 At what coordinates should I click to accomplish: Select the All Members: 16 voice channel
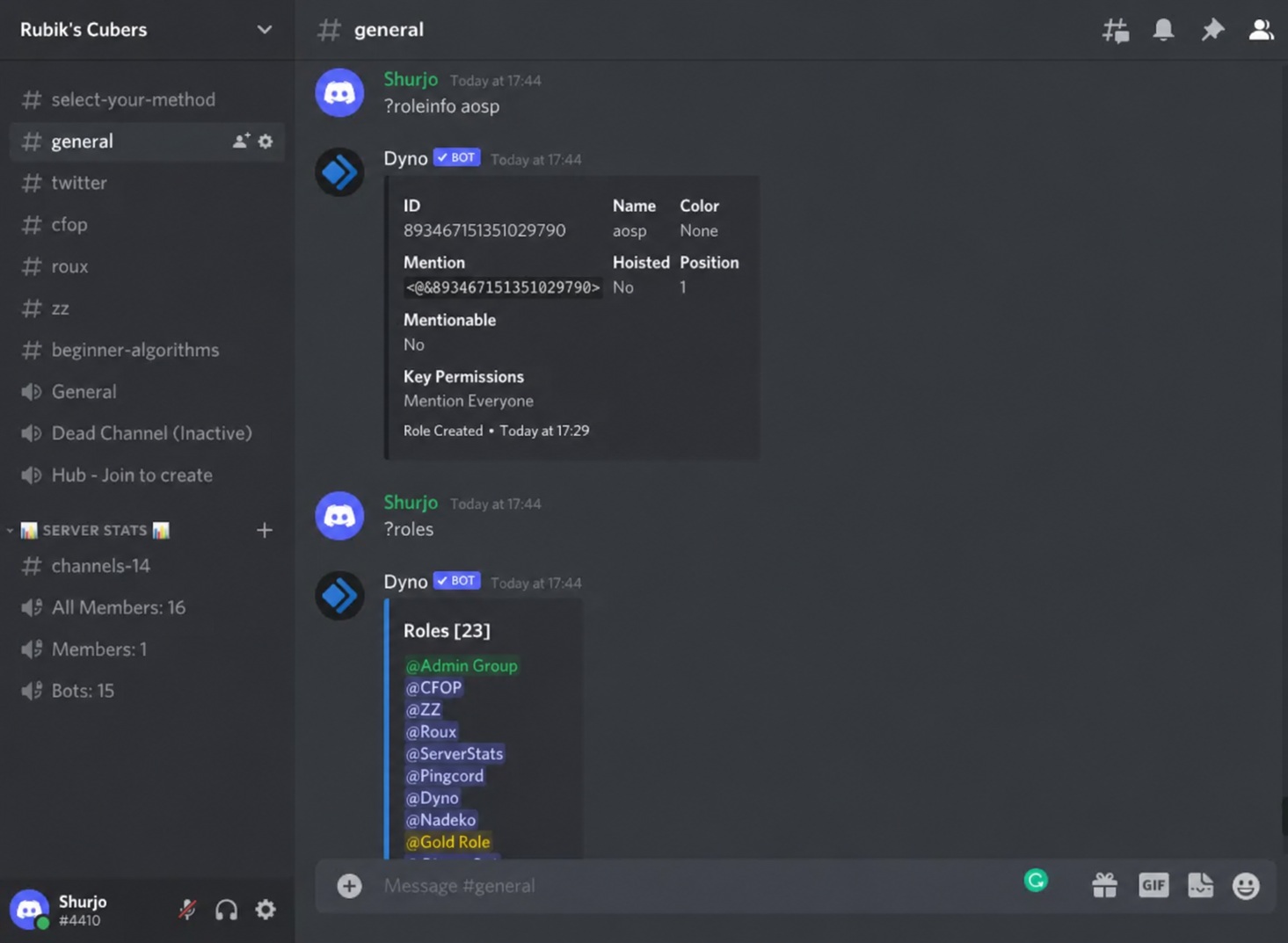pos(147,607)
